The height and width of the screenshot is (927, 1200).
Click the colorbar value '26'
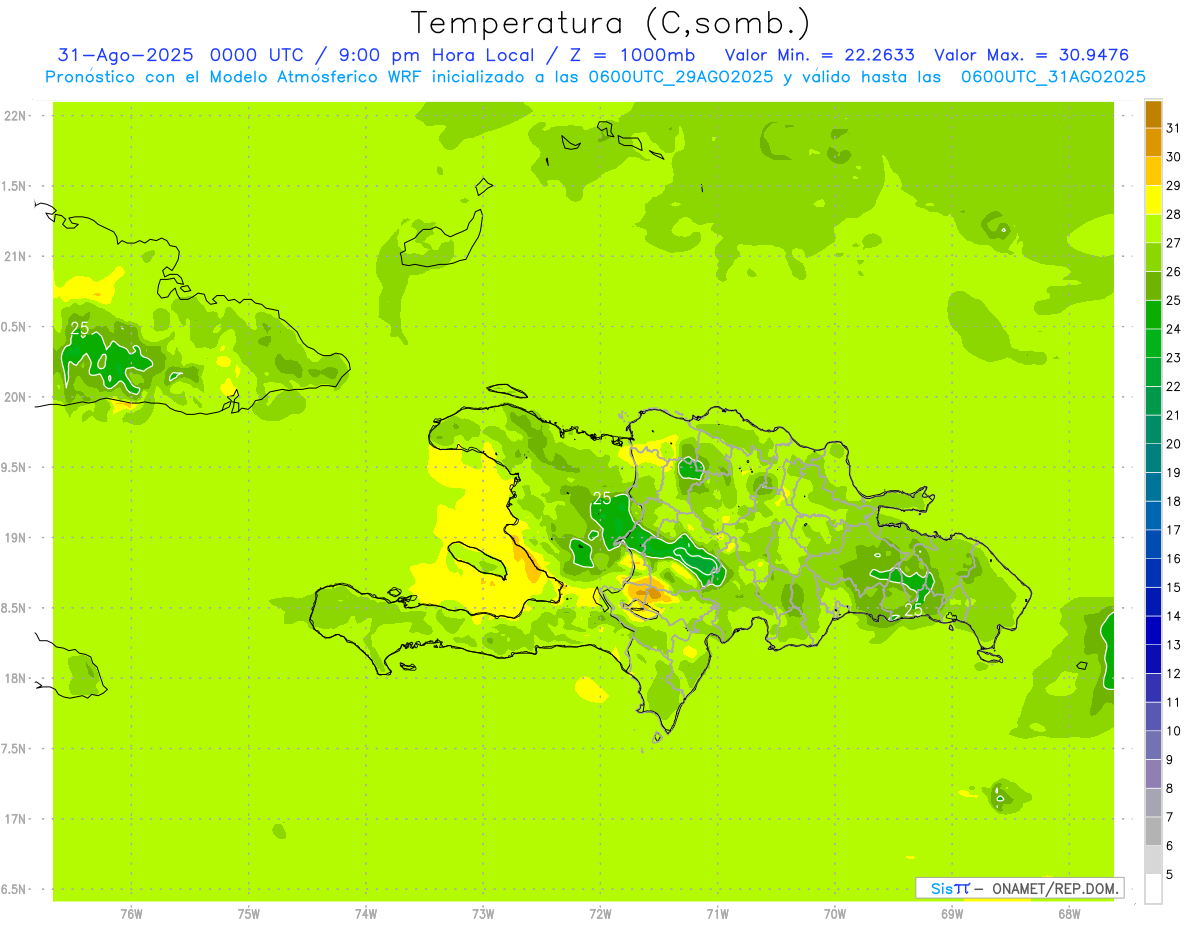[x=1174, y=272]
